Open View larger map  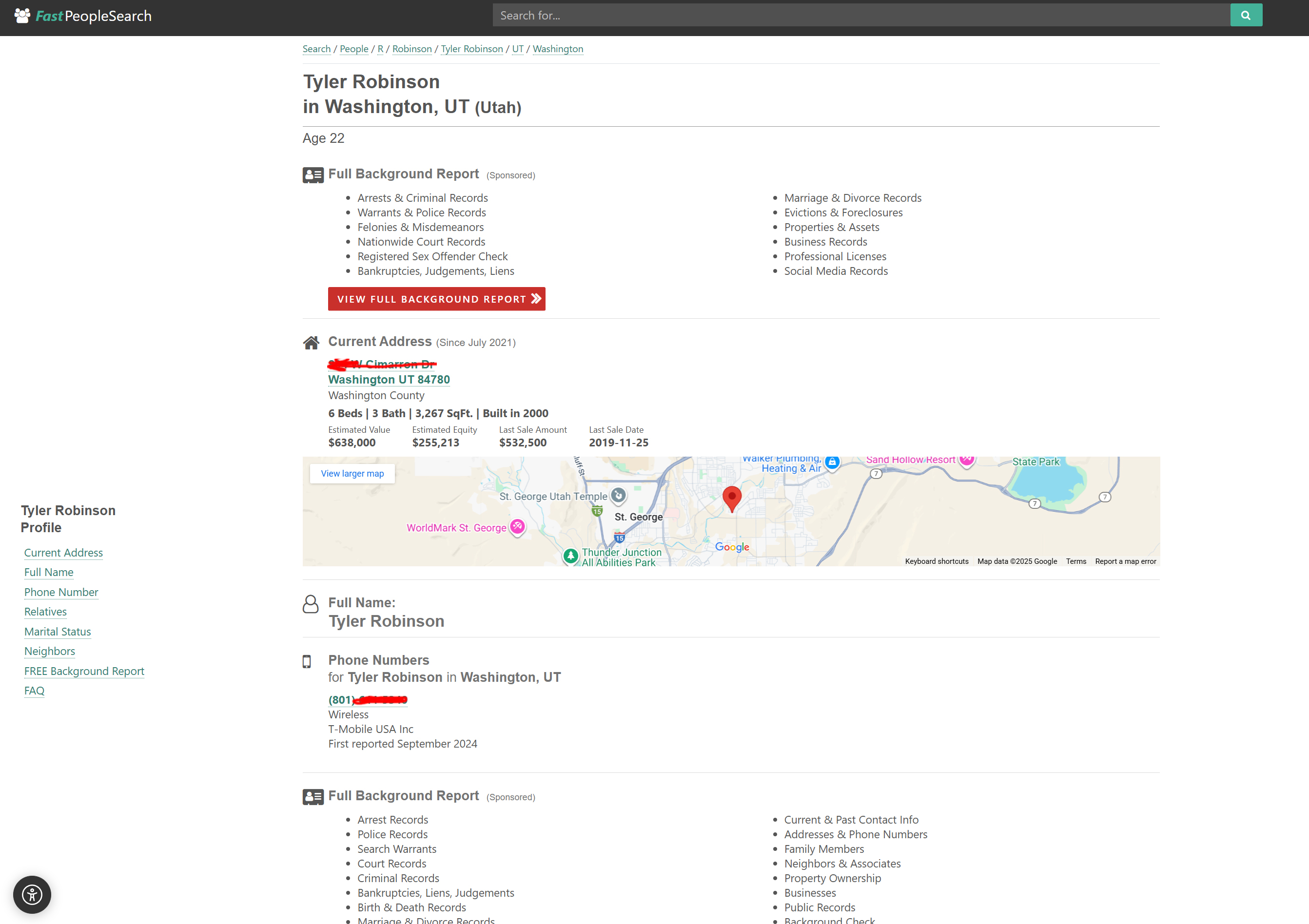(x=352, y=473)
